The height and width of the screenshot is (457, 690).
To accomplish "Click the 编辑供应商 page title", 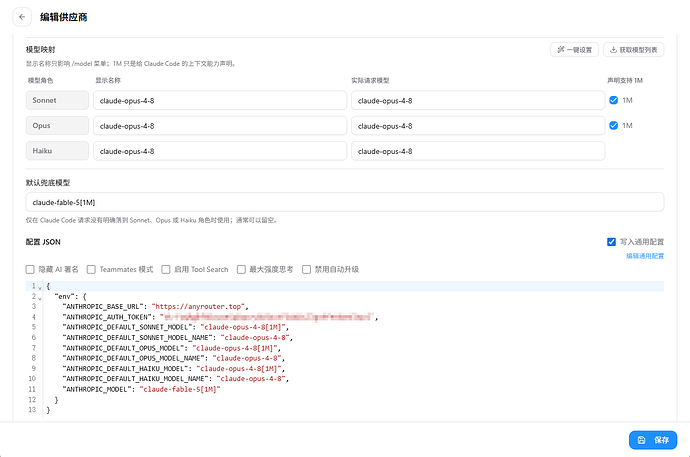I will point(63,17).
